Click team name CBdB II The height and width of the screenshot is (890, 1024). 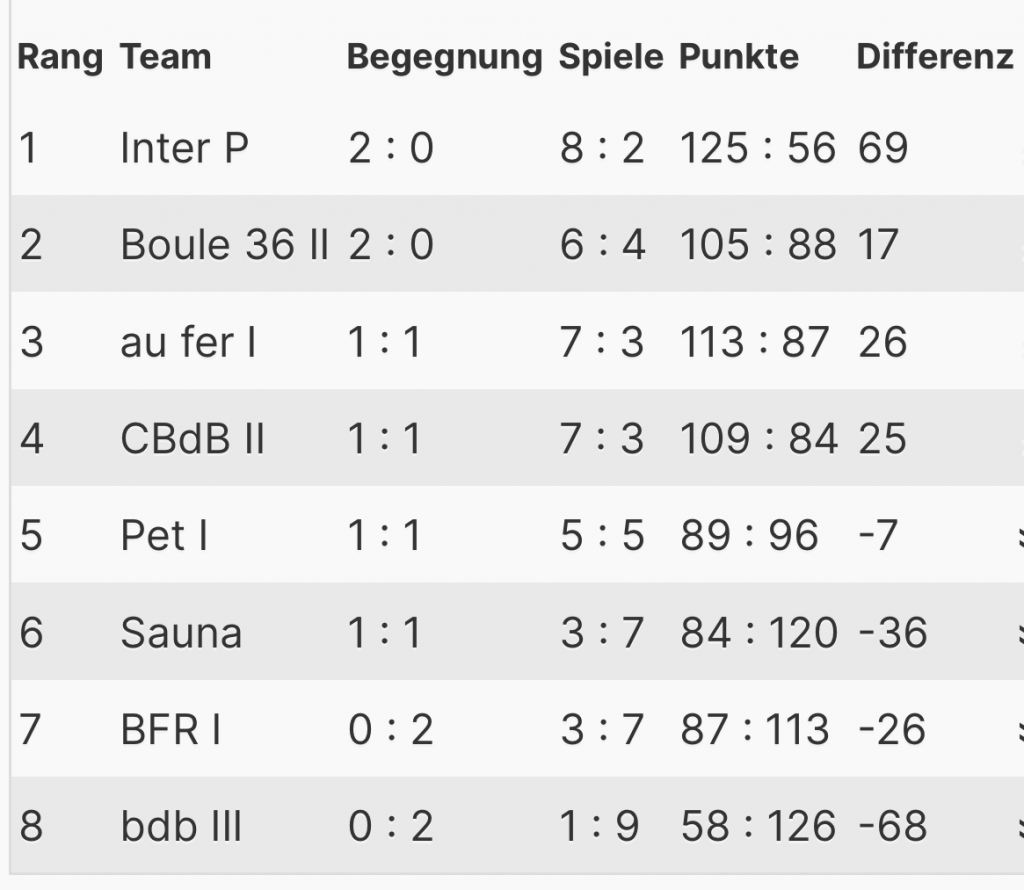(192, 439)
